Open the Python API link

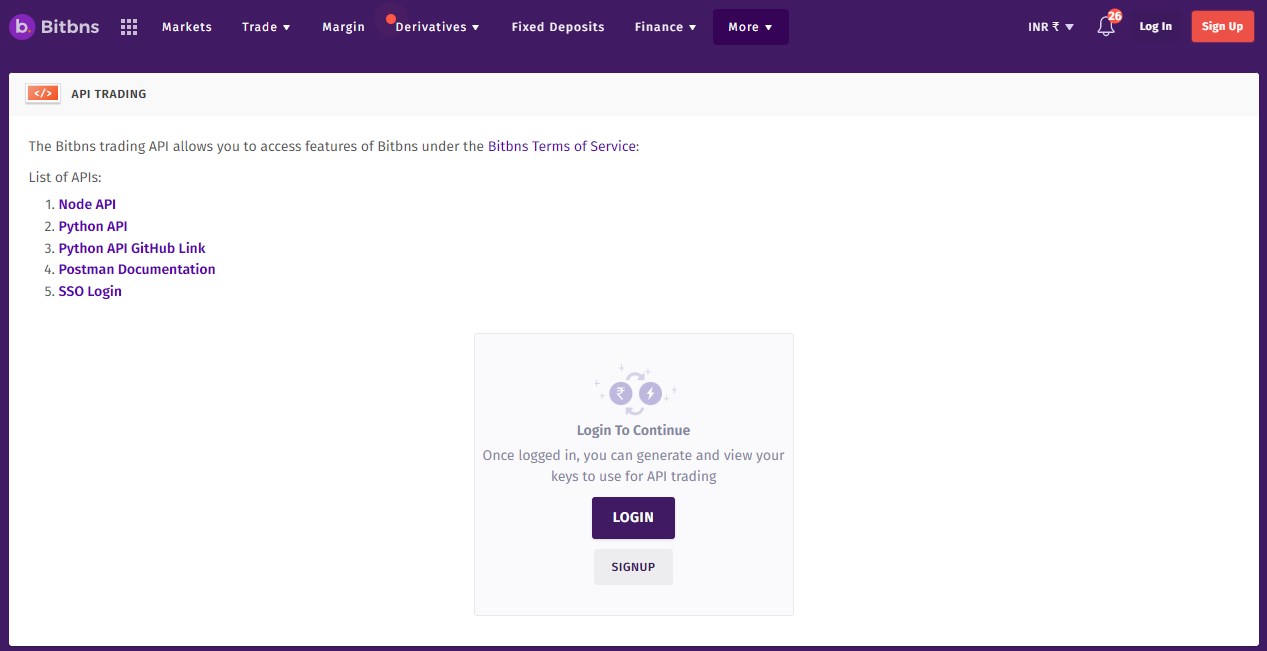tap(93, 226)
